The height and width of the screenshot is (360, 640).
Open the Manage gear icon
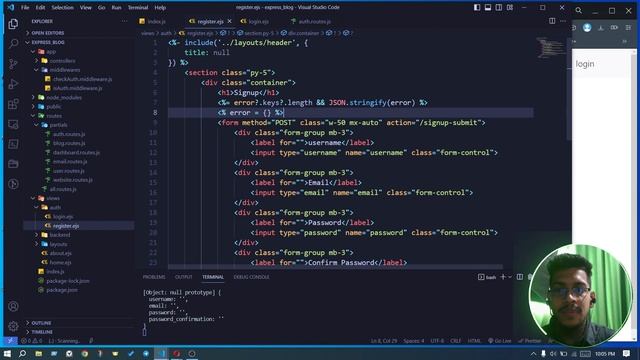pos(13,326)
